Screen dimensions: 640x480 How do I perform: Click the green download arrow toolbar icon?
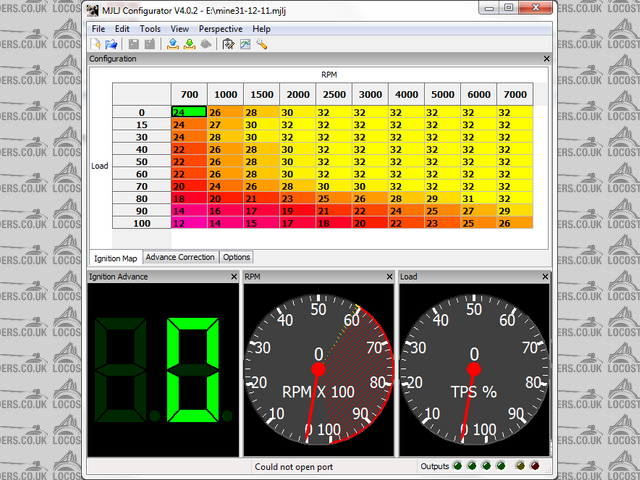click(x=189, y=44)
